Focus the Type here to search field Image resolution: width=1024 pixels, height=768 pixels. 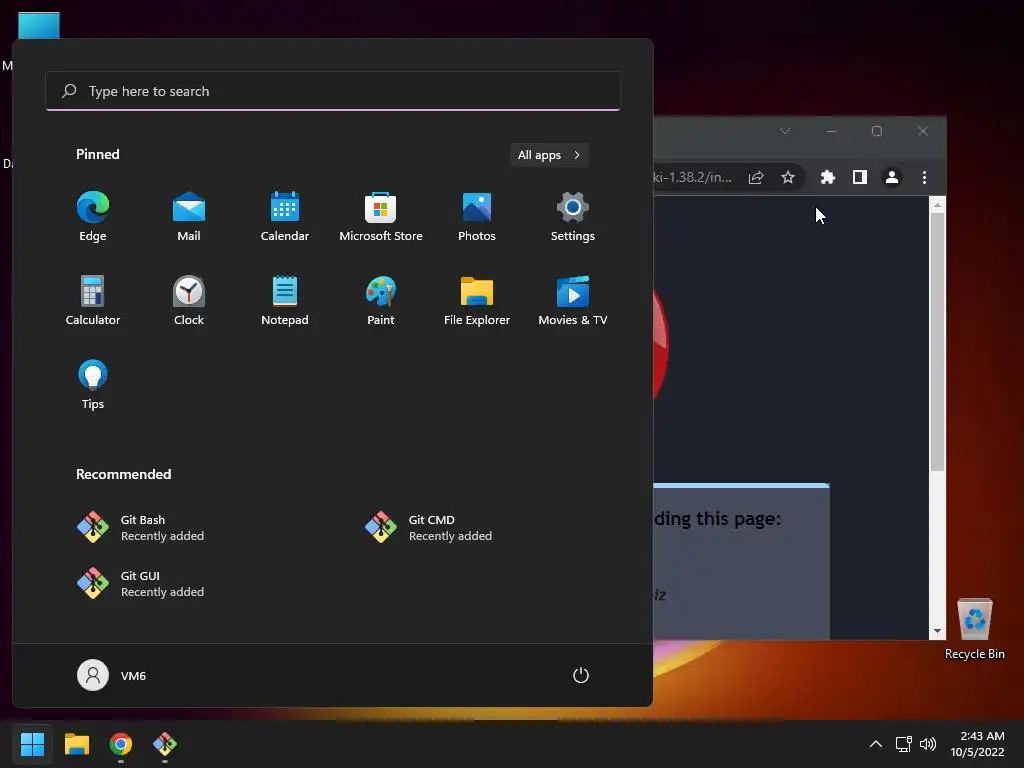(333, 91)
